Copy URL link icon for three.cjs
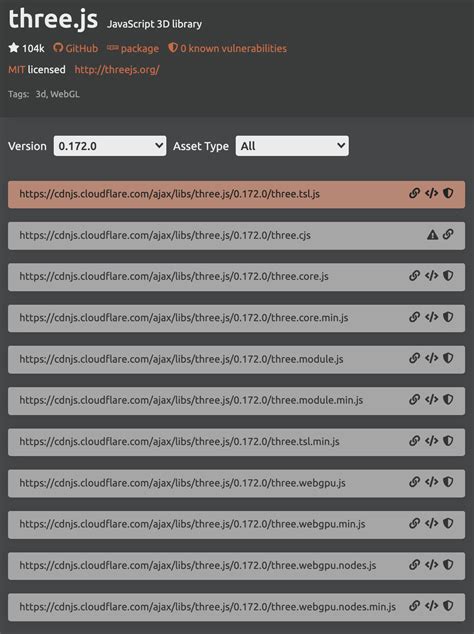Screen dimensions: 474x634 [x=448, y=235]
